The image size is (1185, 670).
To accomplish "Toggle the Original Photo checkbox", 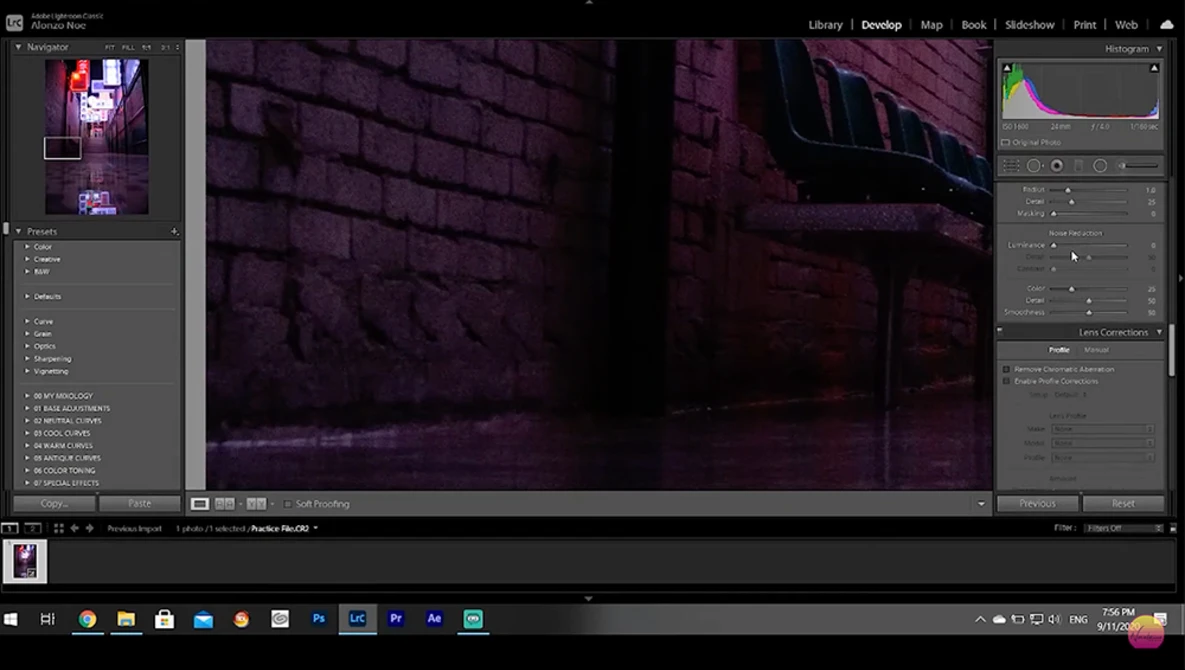I will tap(1005, 143).
